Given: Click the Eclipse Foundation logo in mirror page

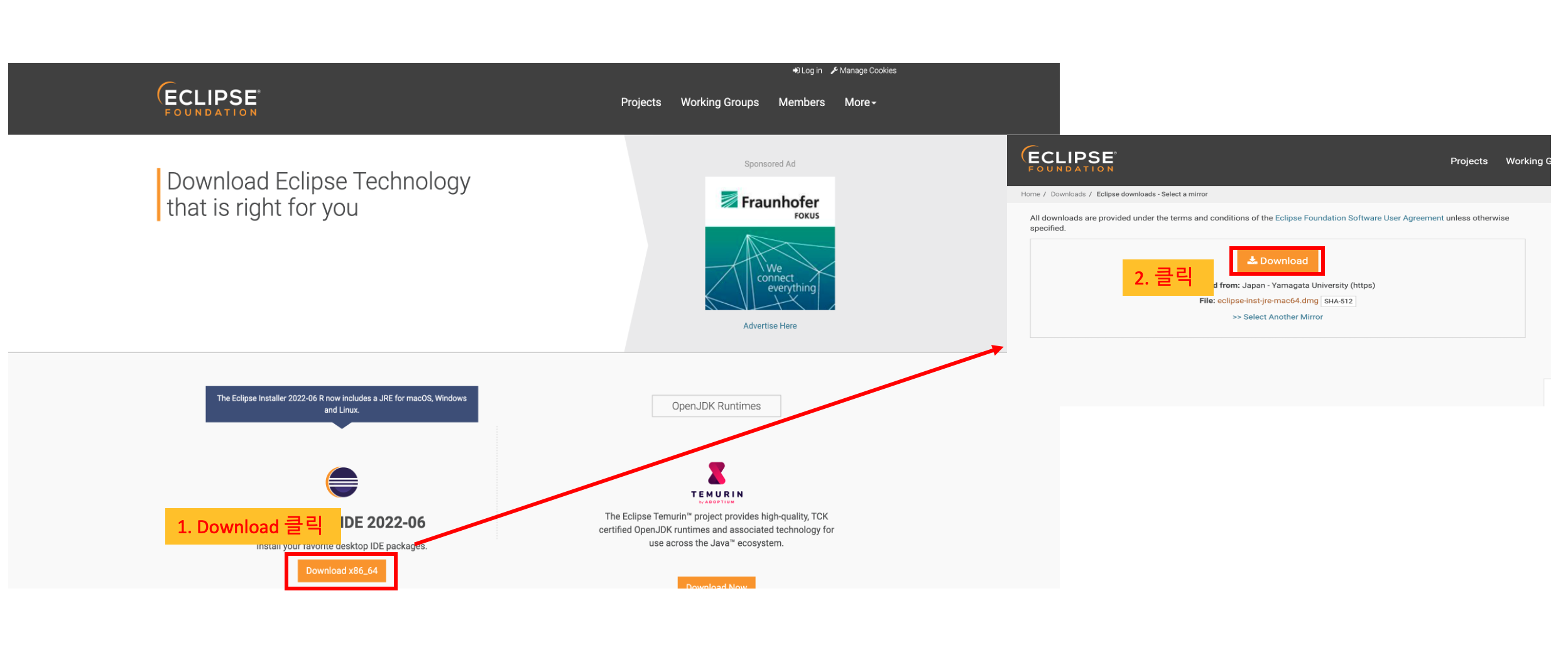Looking at the screenshot, I should point(1069,159).
